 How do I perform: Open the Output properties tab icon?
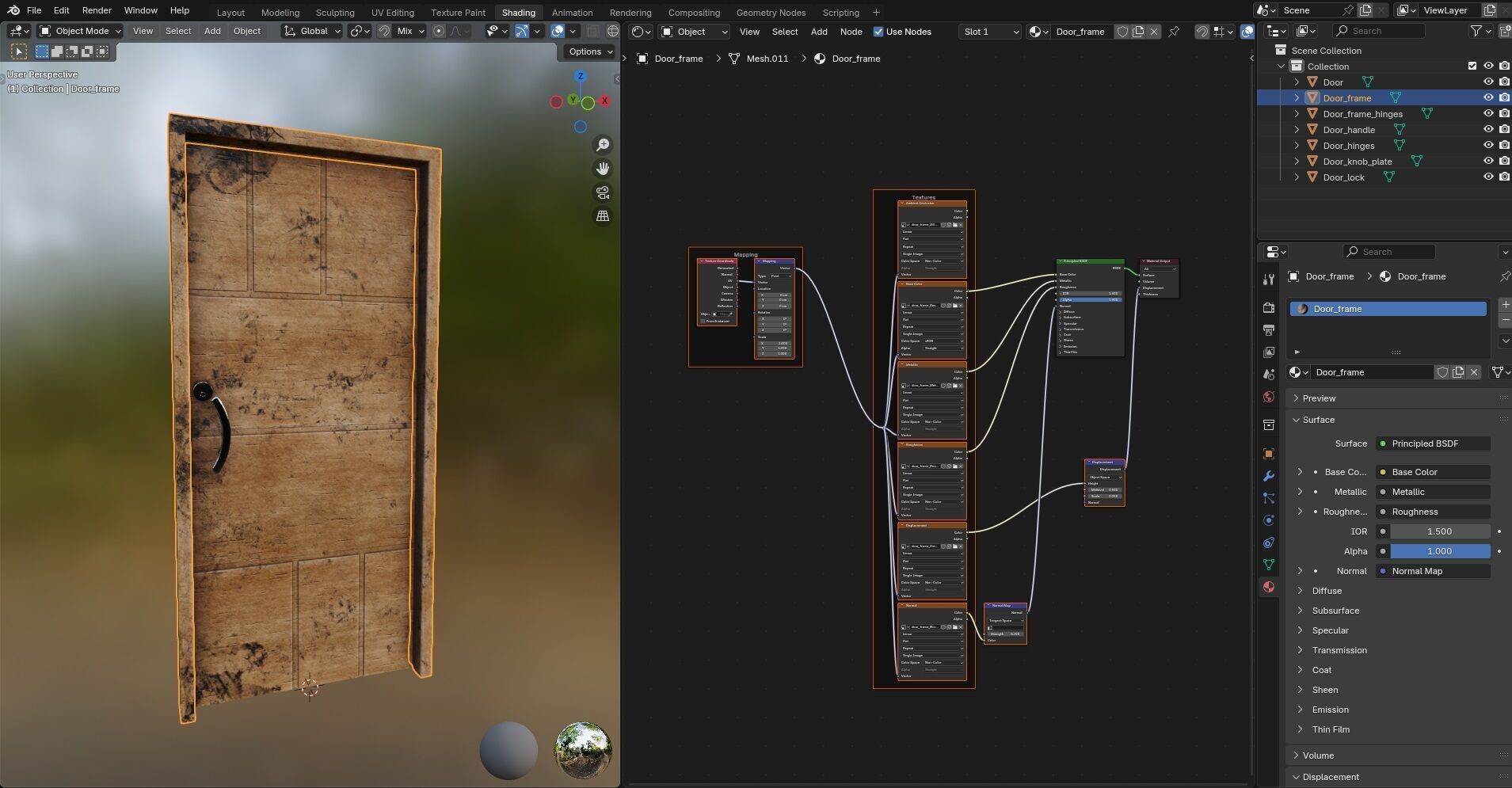point(1269,330)
